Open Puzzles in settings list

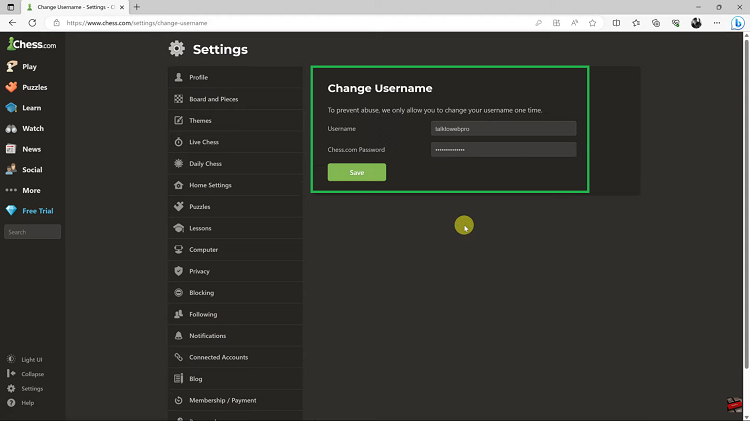pyautogui.click(x=235, y=206)
